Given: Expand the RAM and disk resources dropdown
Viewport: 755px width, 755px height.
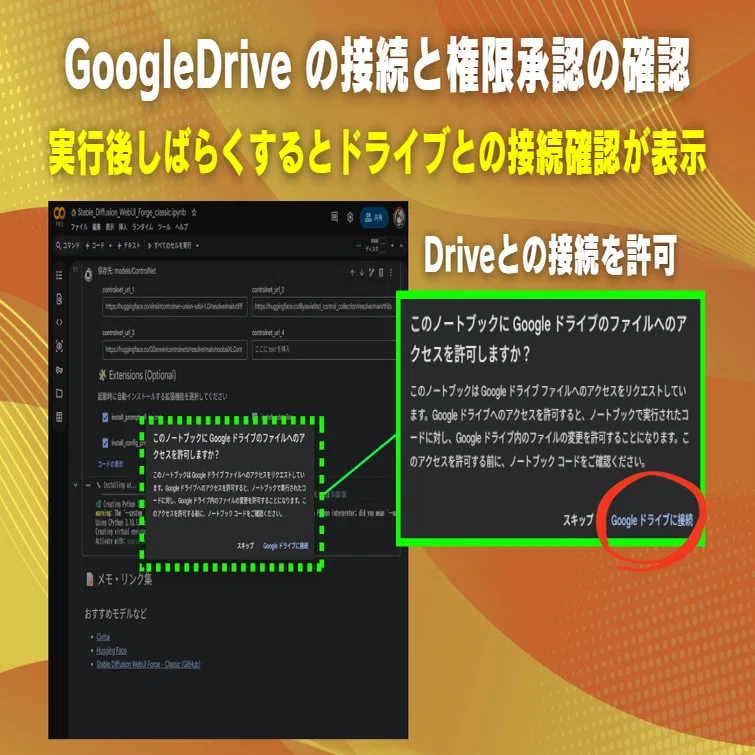Looking at the screenshot, I should (392, 246).
